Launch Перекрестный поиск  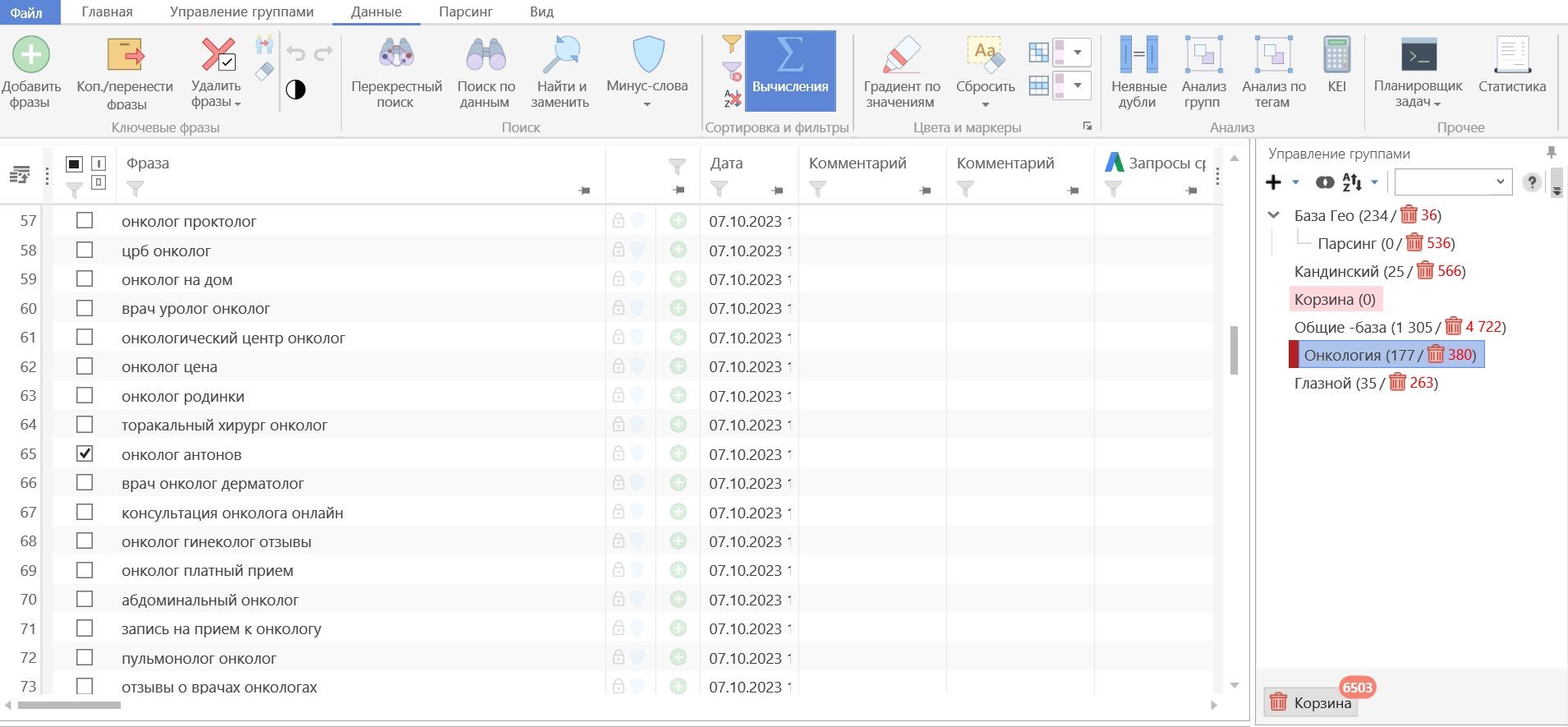[396, 73]
